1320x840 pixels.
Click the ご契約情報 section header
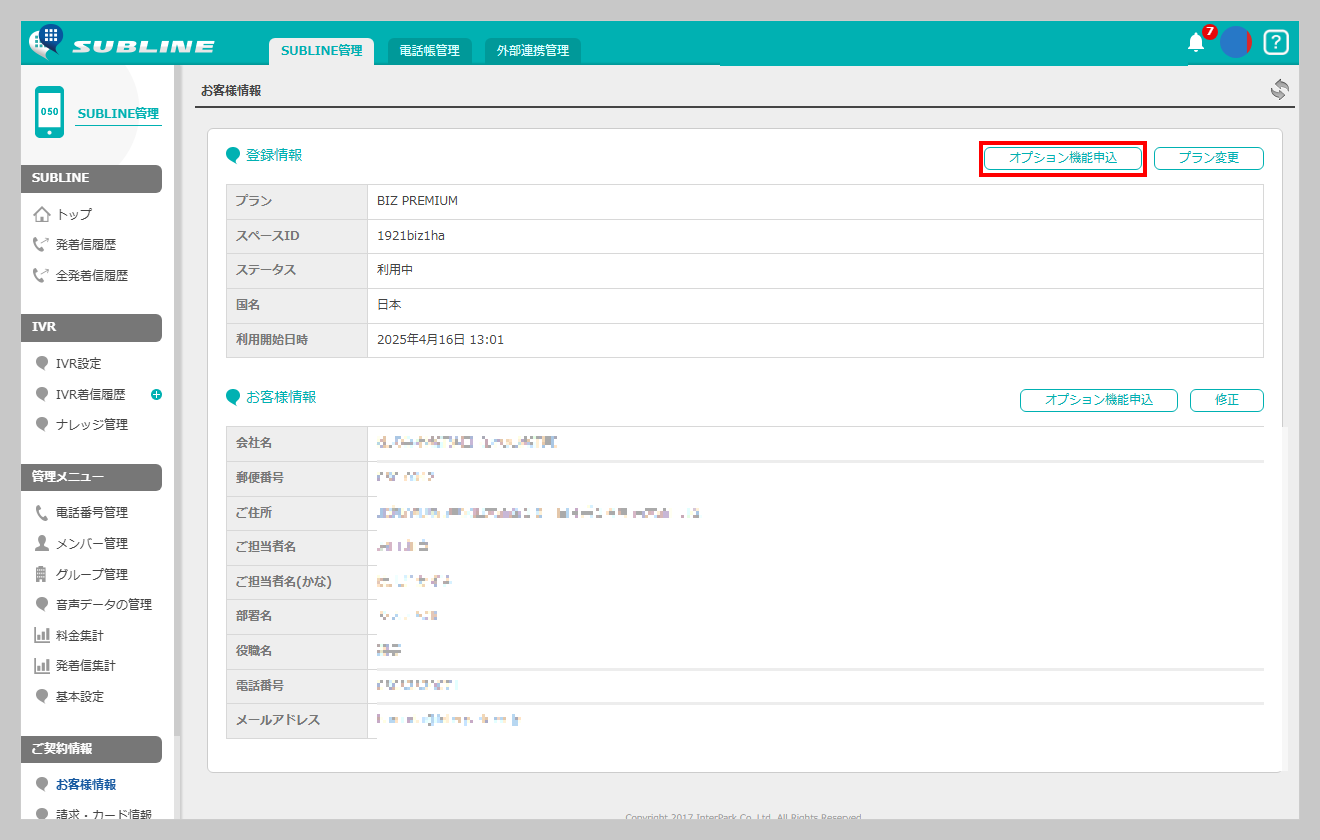(91, 749)
